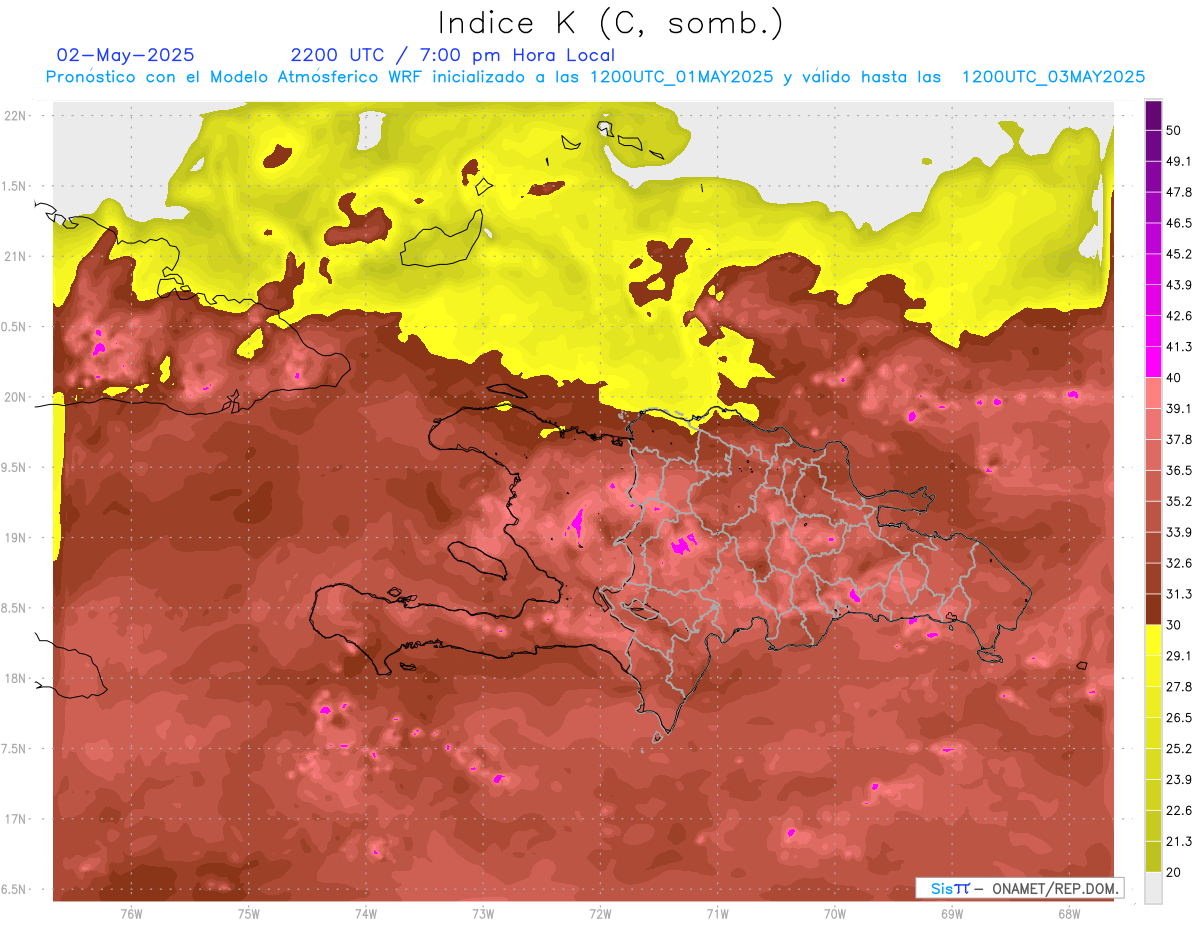This screenshot has height=927, width=1200.
Task: Click the "2200 UTC / 7:00 pm Hora Local" label
Action: 453,55
